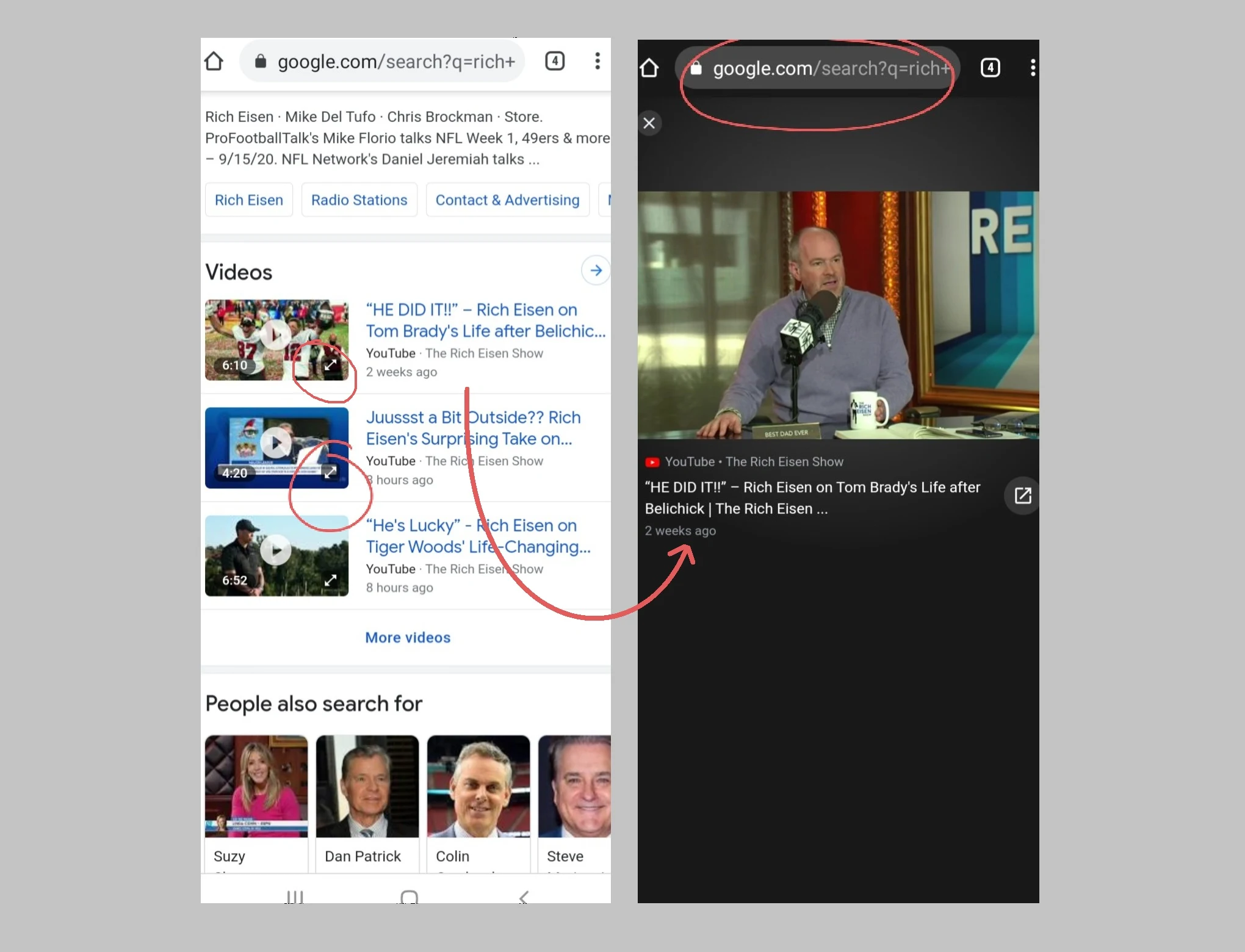The image size is (1245, 952).
Task: Open the Contact & Advertising filter chip
Action: pos(507,200)
